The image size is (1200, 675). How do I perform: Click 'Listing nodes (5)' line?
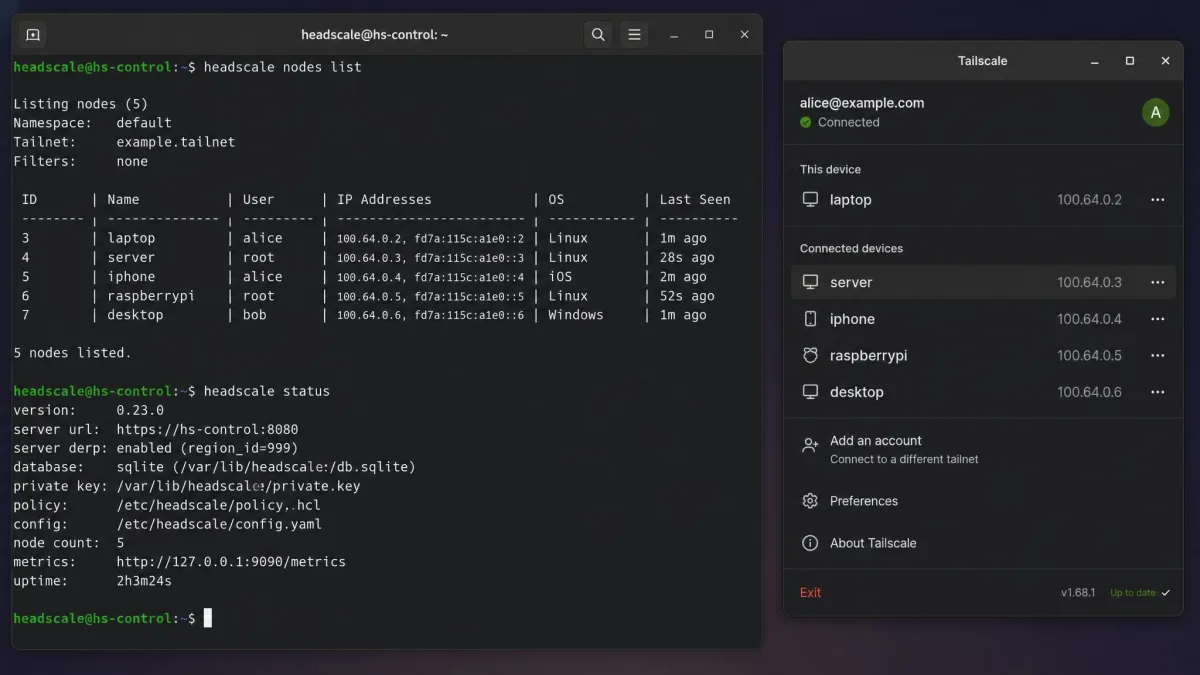pos(80,104)
